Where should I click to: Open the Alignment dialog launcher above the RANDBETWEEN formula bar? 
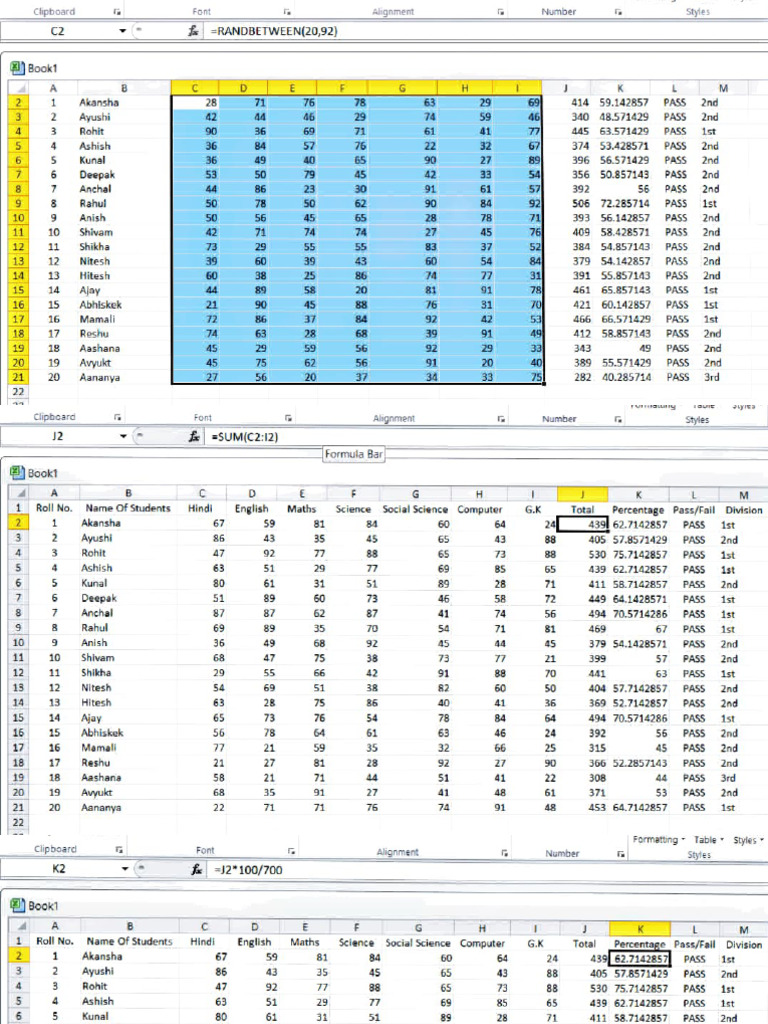point(500,12)
